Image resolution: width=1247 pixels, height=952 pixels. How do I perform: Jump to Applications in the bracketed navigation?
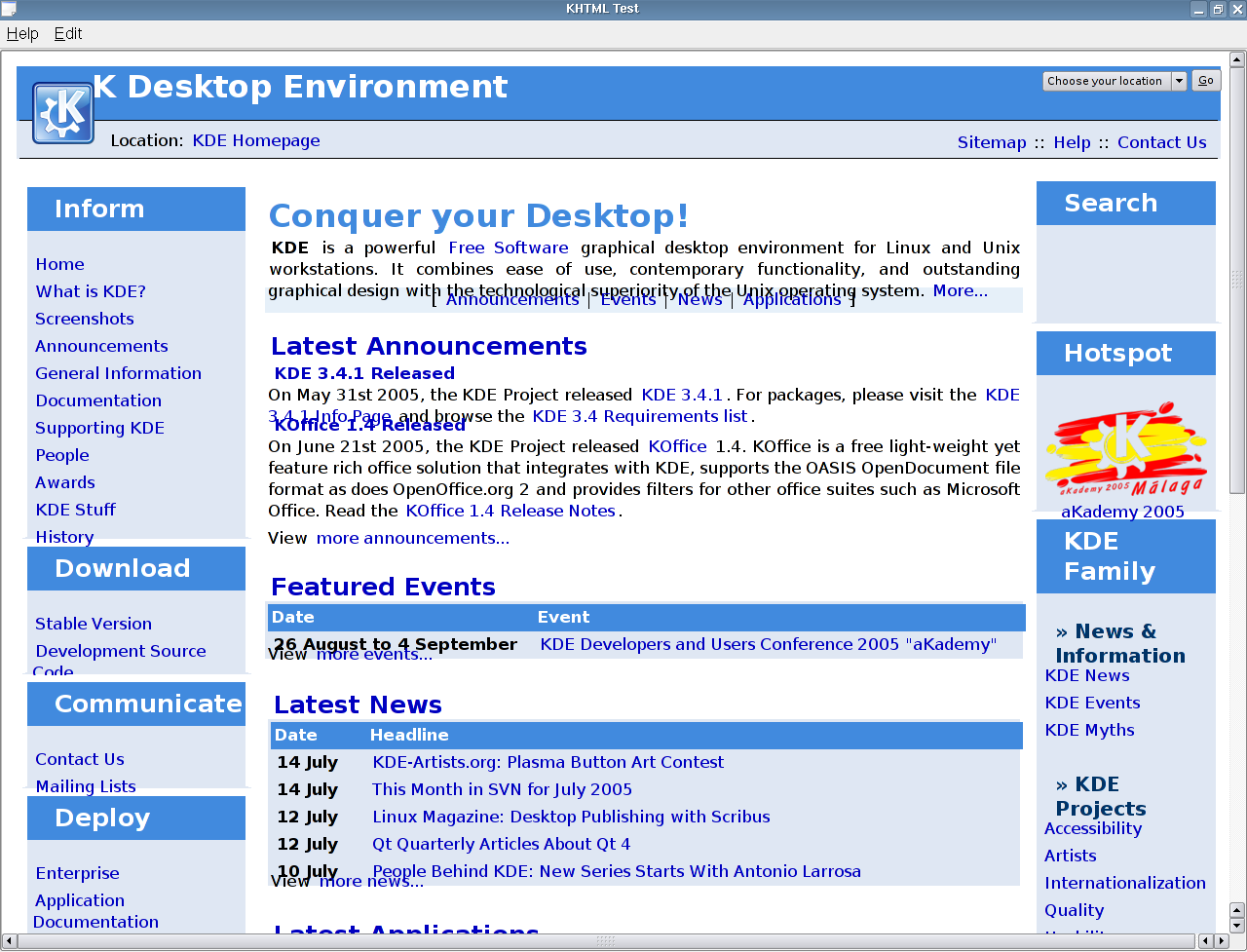(x=792, y=299)
